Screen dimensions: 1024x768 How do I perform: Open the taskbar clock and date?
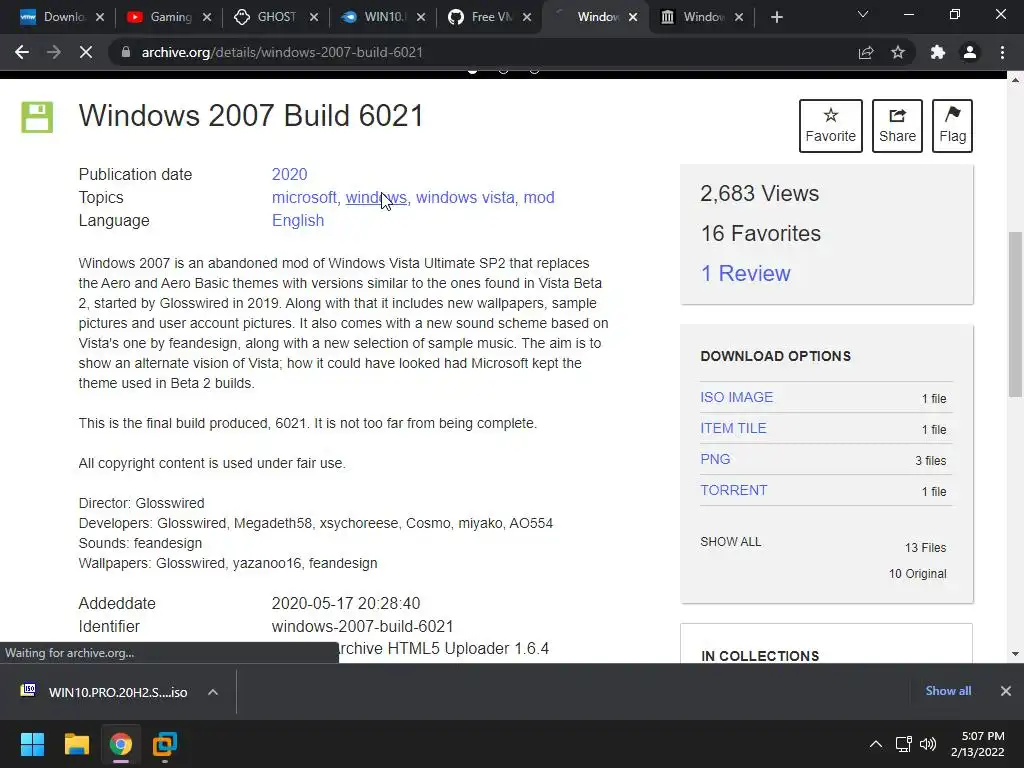[x=978, y=744]
